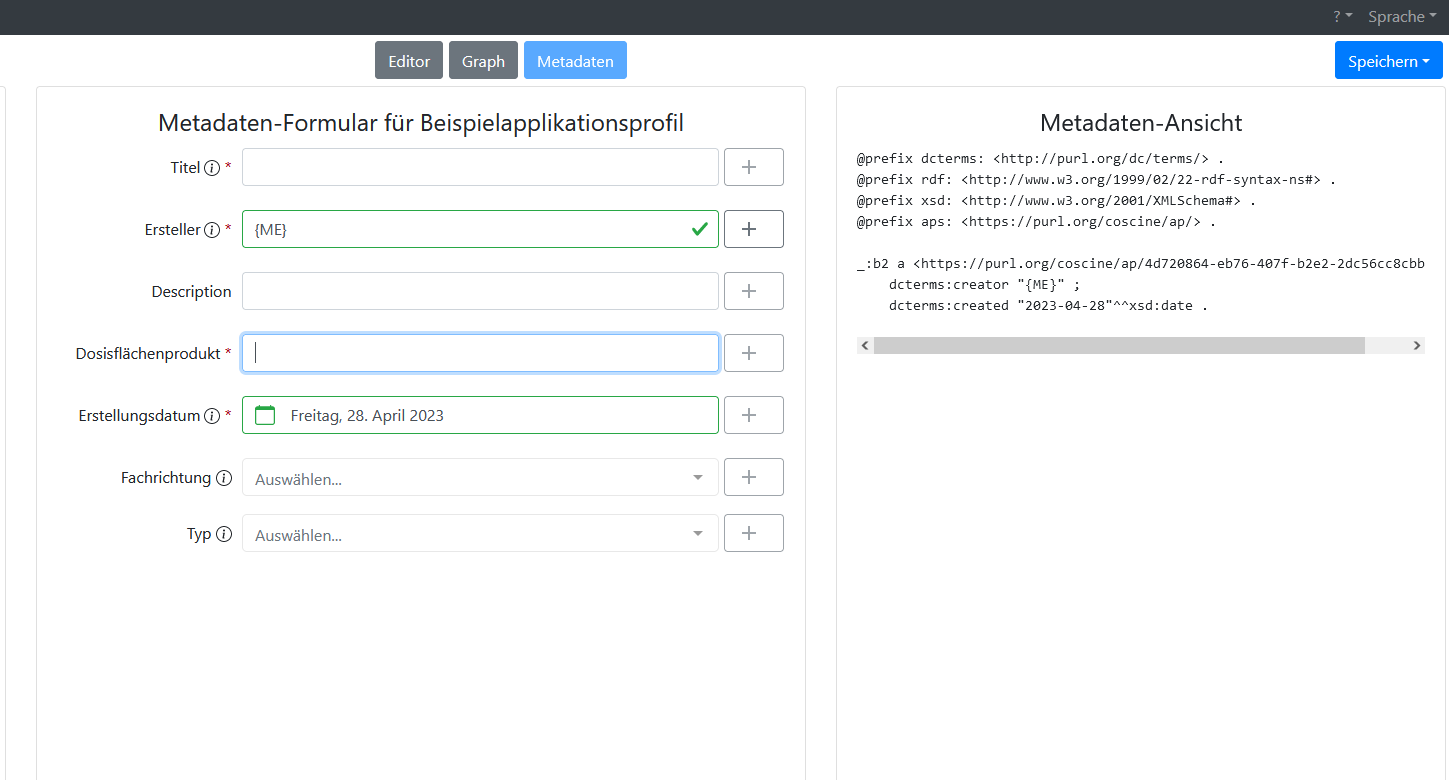Open the Typ Auswählen dropdown
The width and height of the screenshot is (1449, 780).
pos(480,533)
